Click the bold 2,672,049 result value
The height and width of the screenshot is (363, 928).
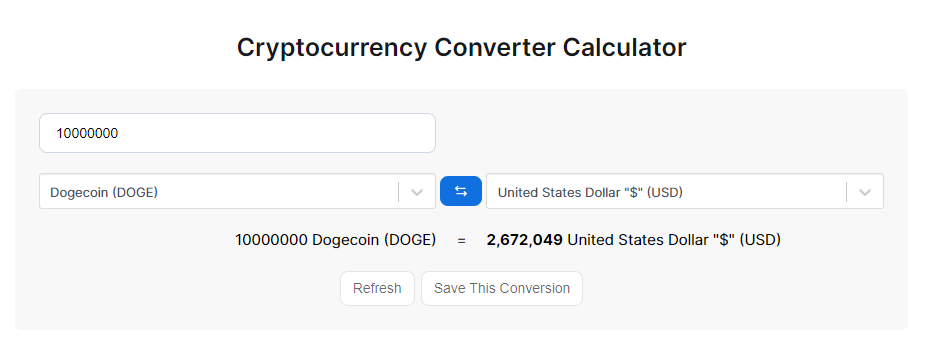(x=524, y=240)
